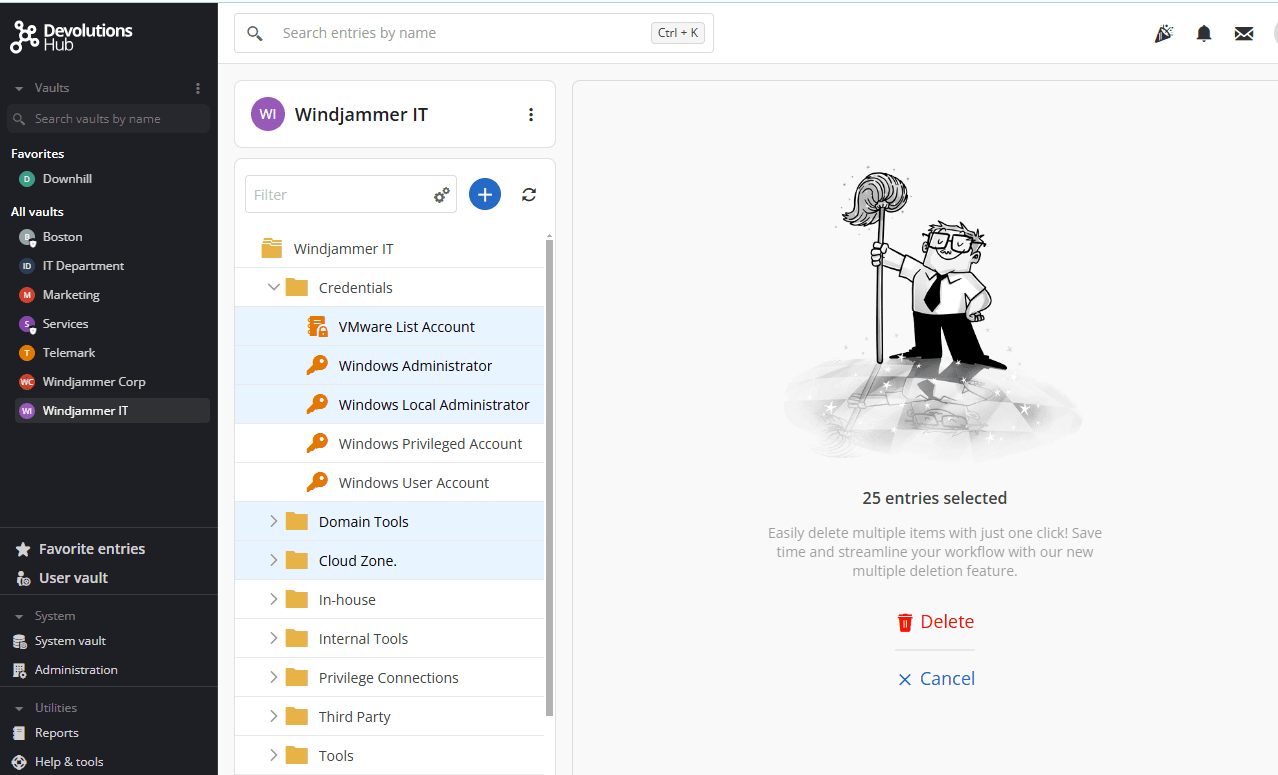
Task: Open filter settings gear icon
Action: (441, 196)
